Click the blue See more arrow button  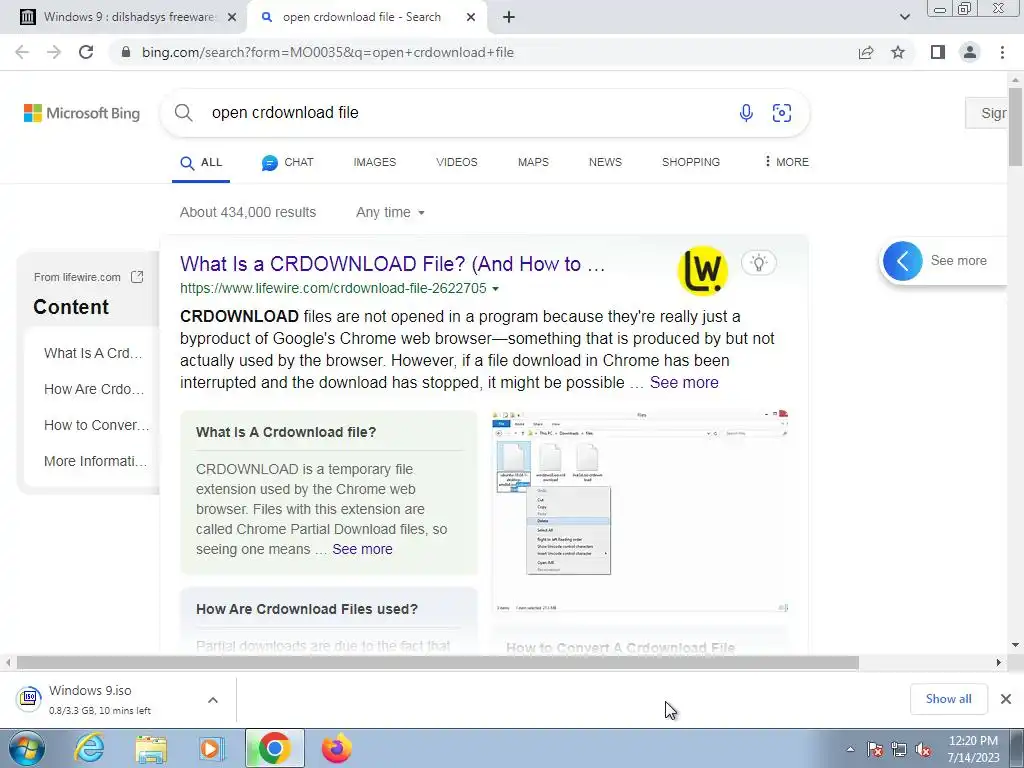(903, 261)
